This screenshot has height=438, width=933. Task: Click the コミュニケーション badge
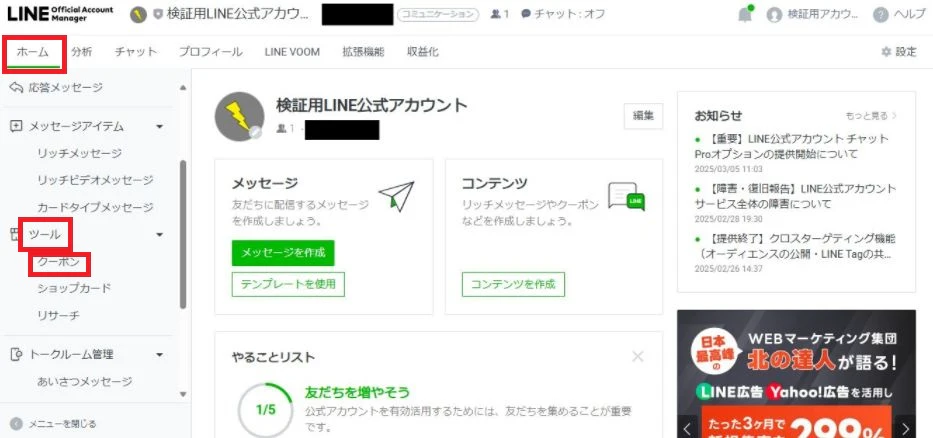438,15
